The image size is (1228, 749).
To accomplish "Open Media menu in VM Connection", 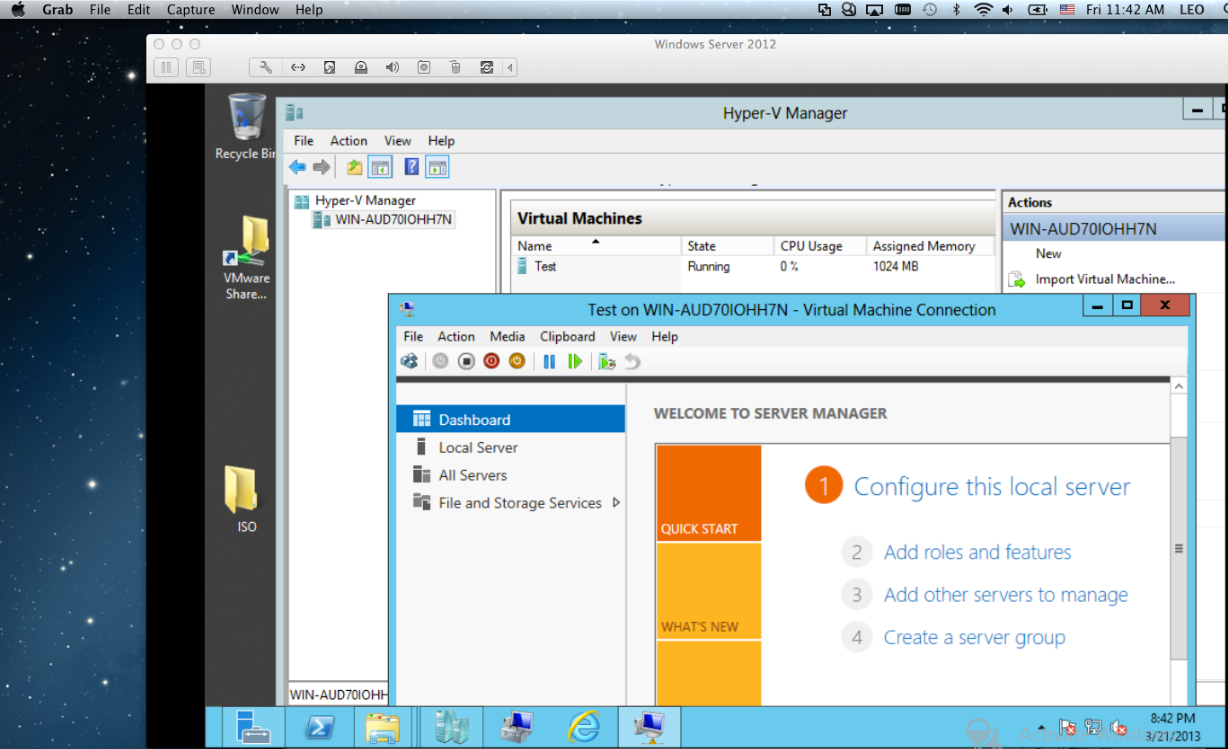I will click(507, 337).
